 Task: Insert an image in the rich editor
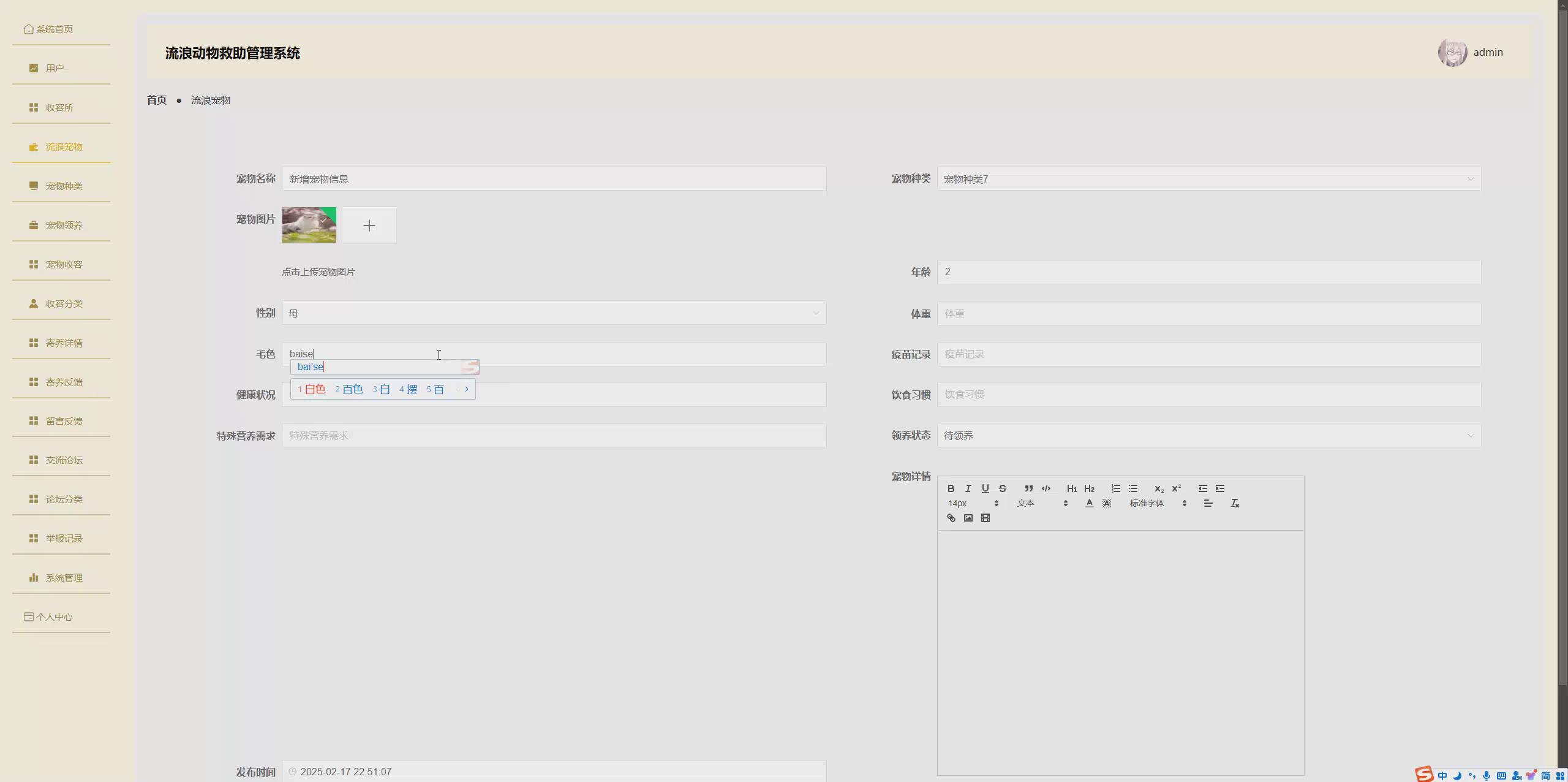point(968,518)
